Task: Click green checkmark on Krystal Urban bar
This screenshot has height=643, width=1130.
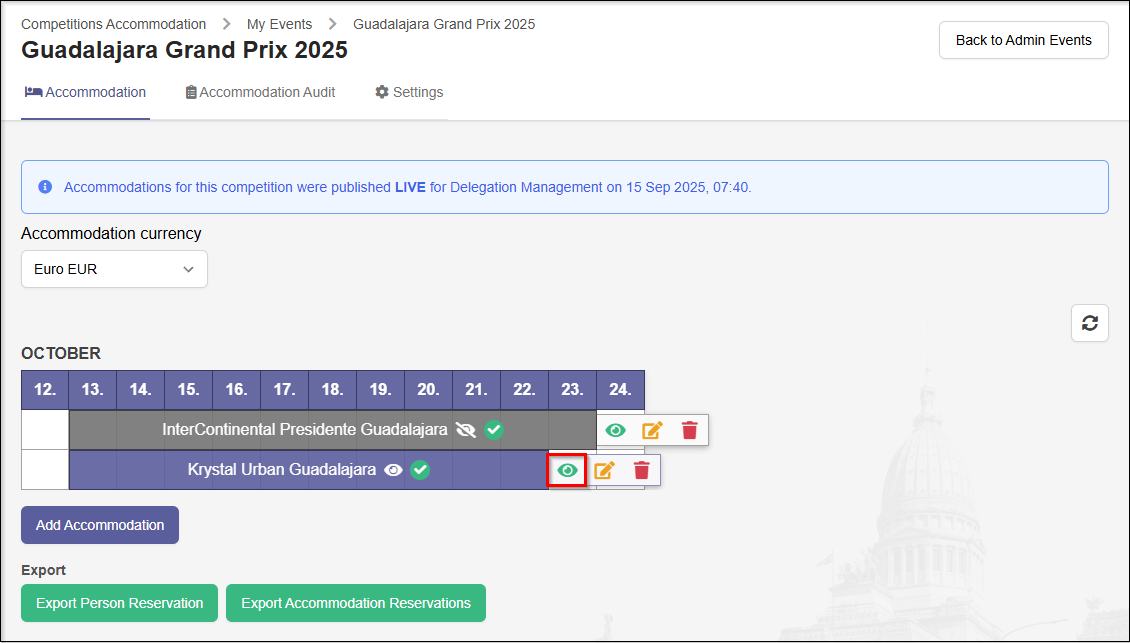Action: (420, 470)
